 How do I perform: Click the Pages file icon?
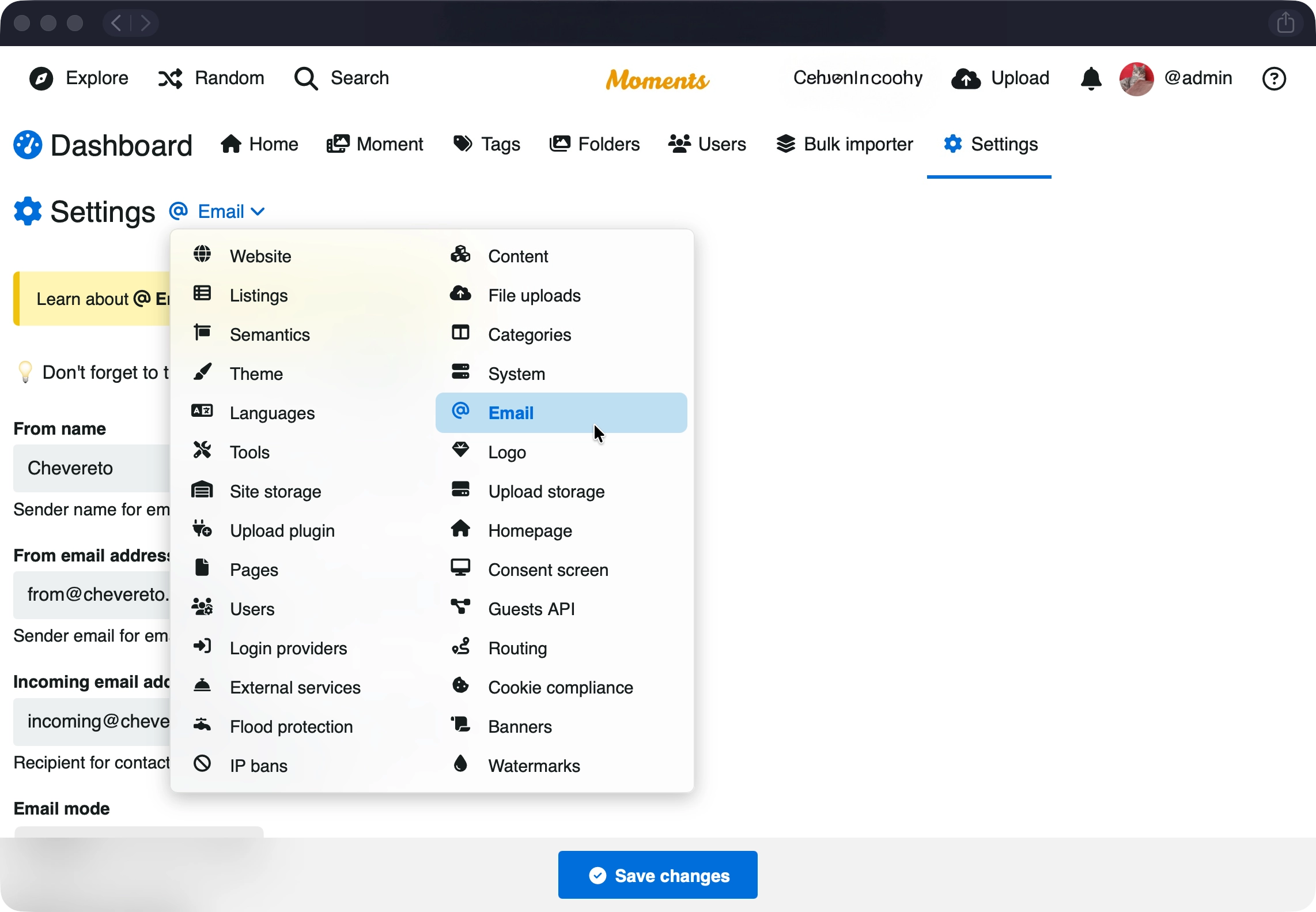click(x=202, y=568)
